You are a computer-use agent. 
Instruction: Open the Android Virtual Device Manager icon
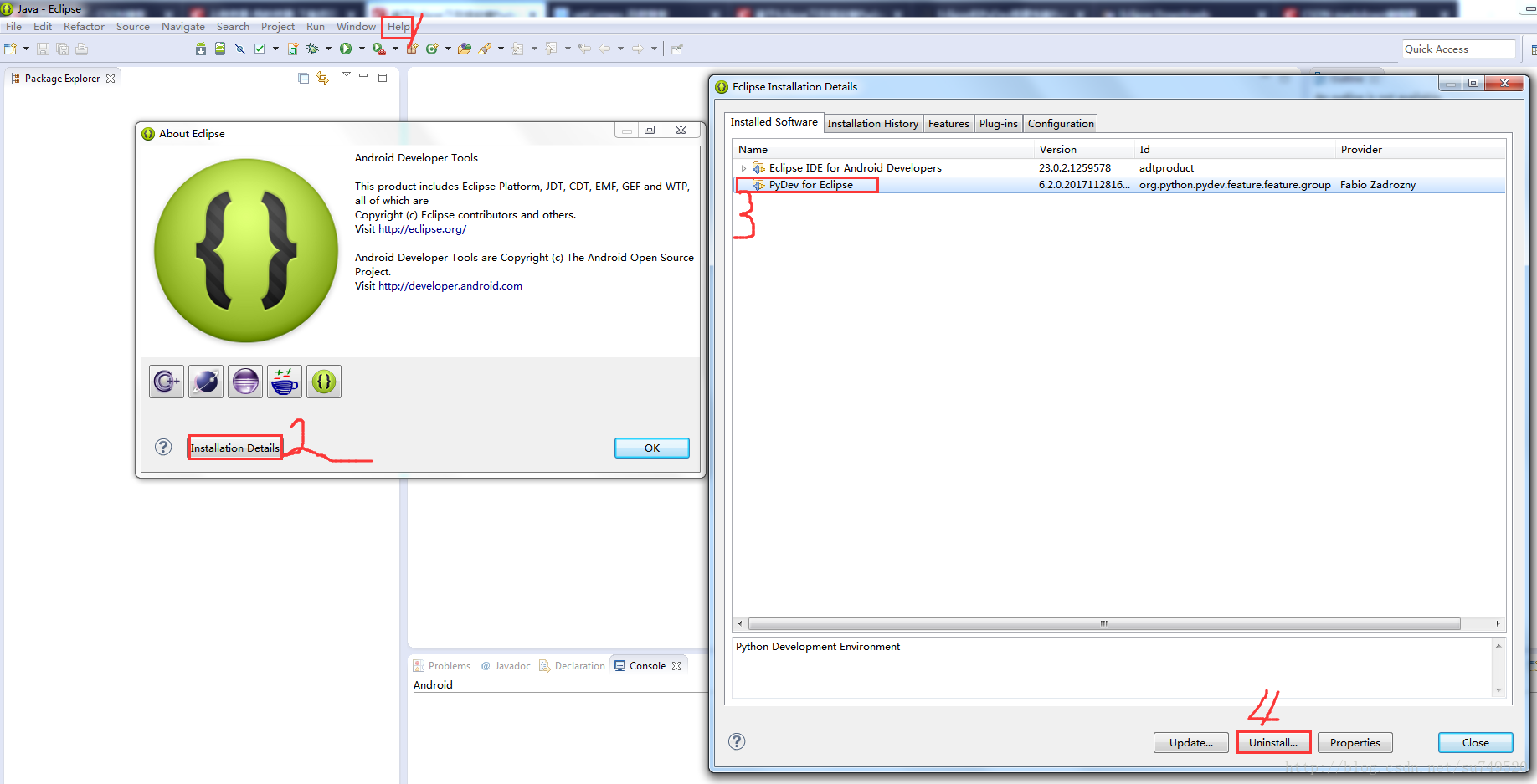(220, 49)
